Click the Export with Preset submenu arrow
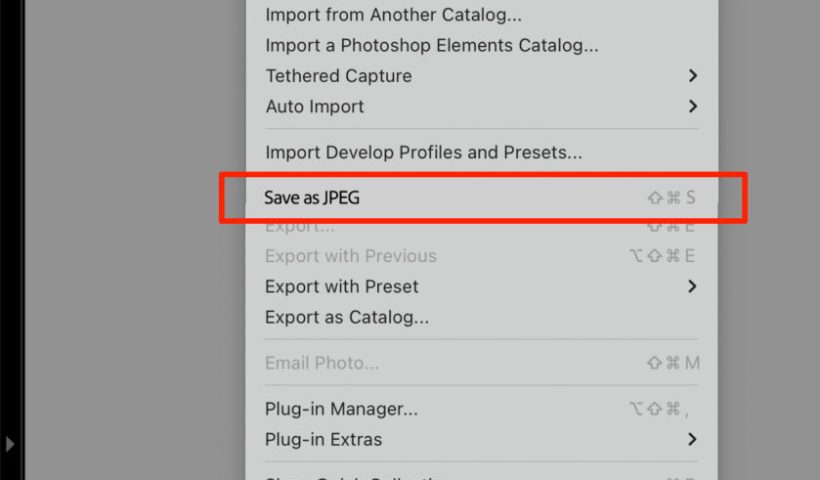Image resolution: width=820 pixels, height=480 pixels. point(693,287)
